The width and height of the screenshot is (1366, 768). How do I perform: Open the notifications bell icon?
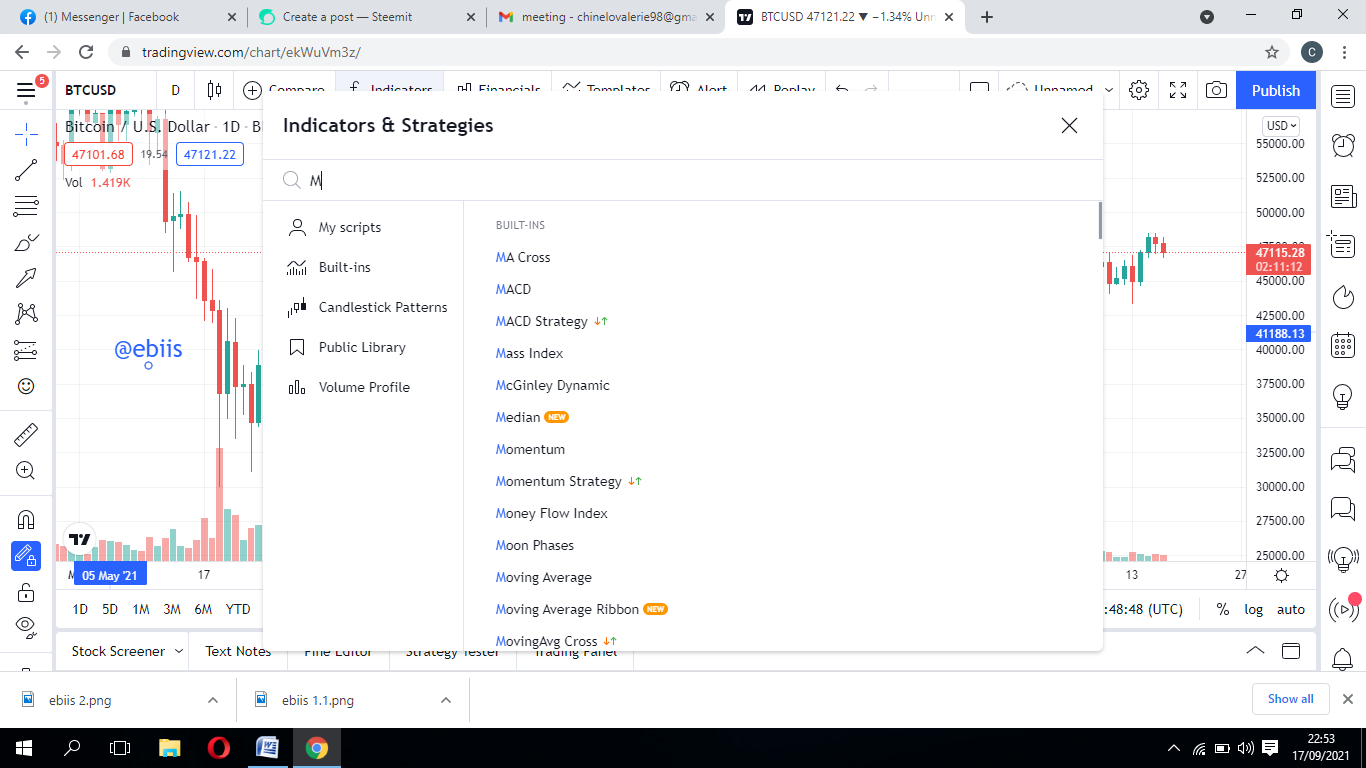(1343, 658)
